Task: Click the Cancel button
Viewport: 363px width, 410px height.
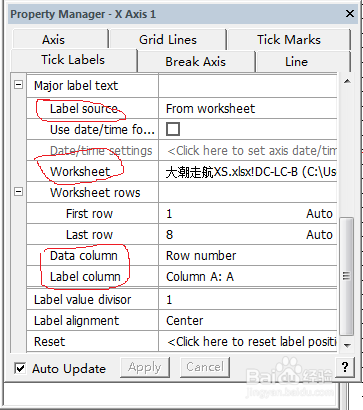Action: coord(205,367)
